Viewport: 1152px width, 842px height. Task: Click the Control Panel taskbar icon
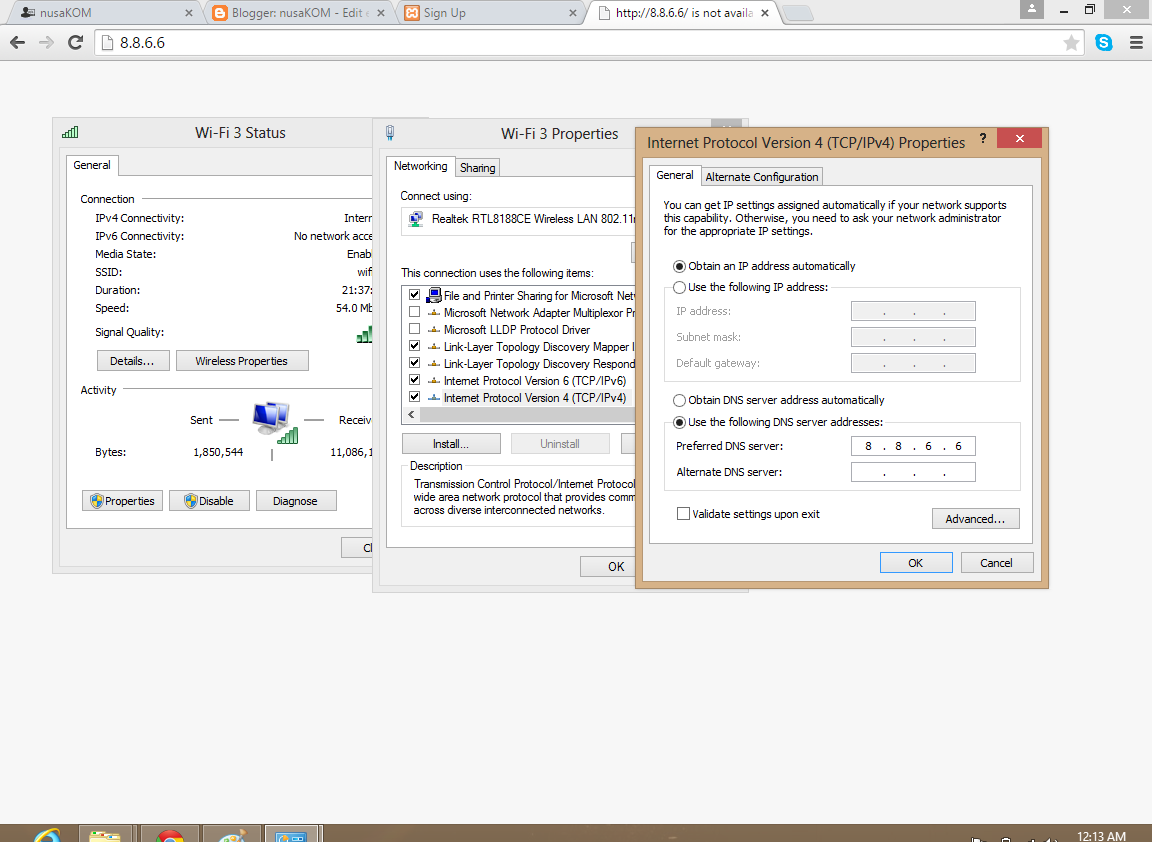(x=290, y=835)
